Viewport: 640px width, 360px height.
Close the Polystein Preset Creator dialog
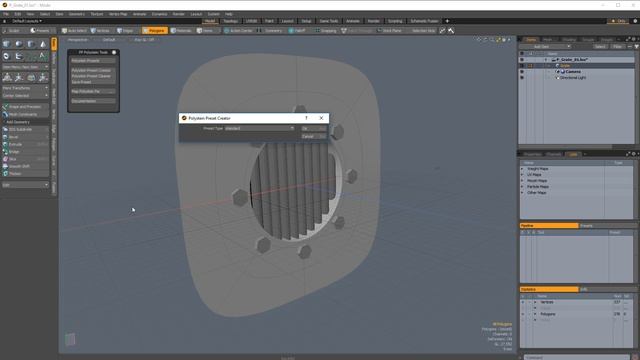point(321,118)
